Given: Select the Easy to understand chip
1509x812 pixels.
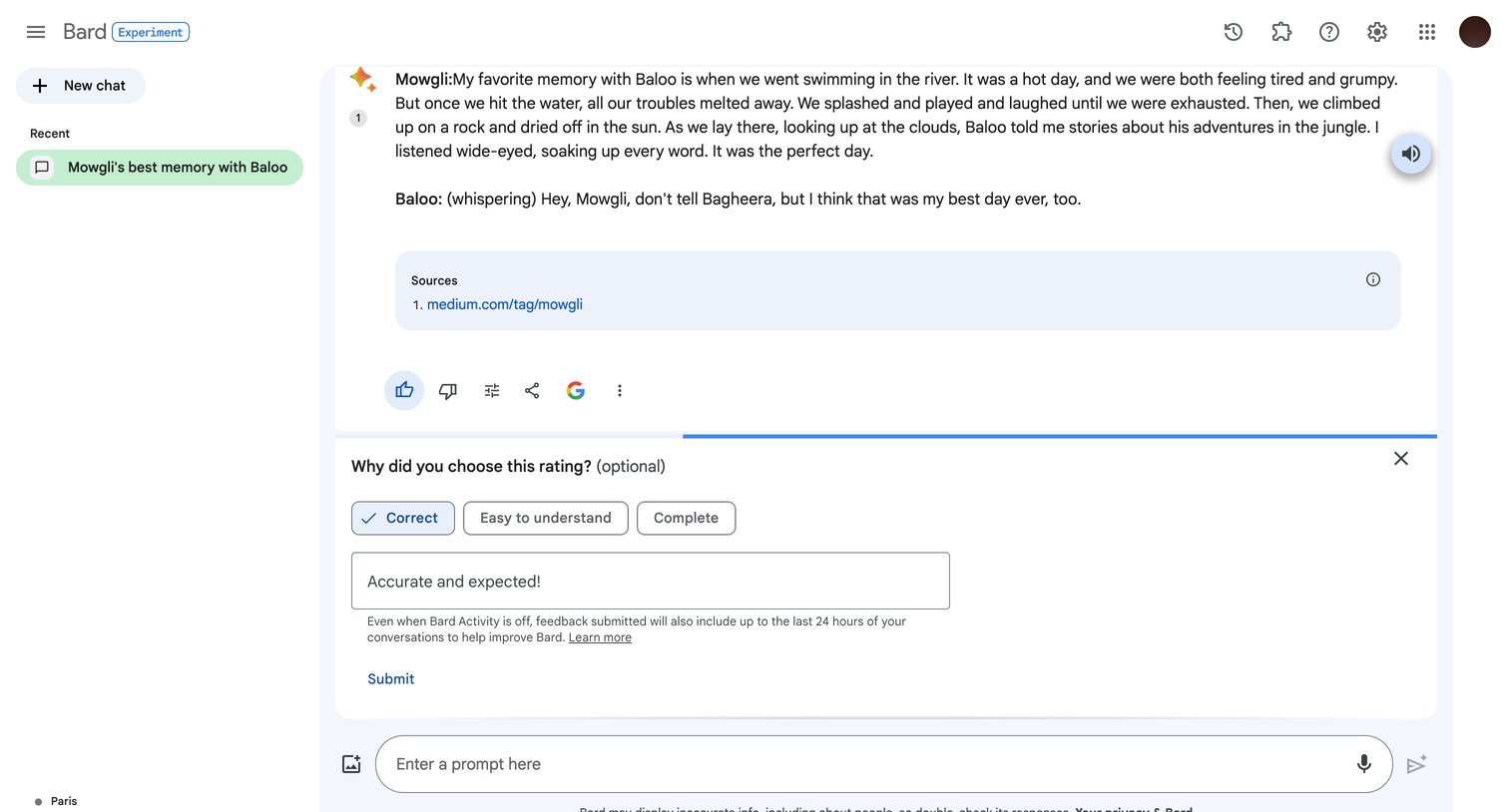Looking at the screenshot, I should 546,518.
